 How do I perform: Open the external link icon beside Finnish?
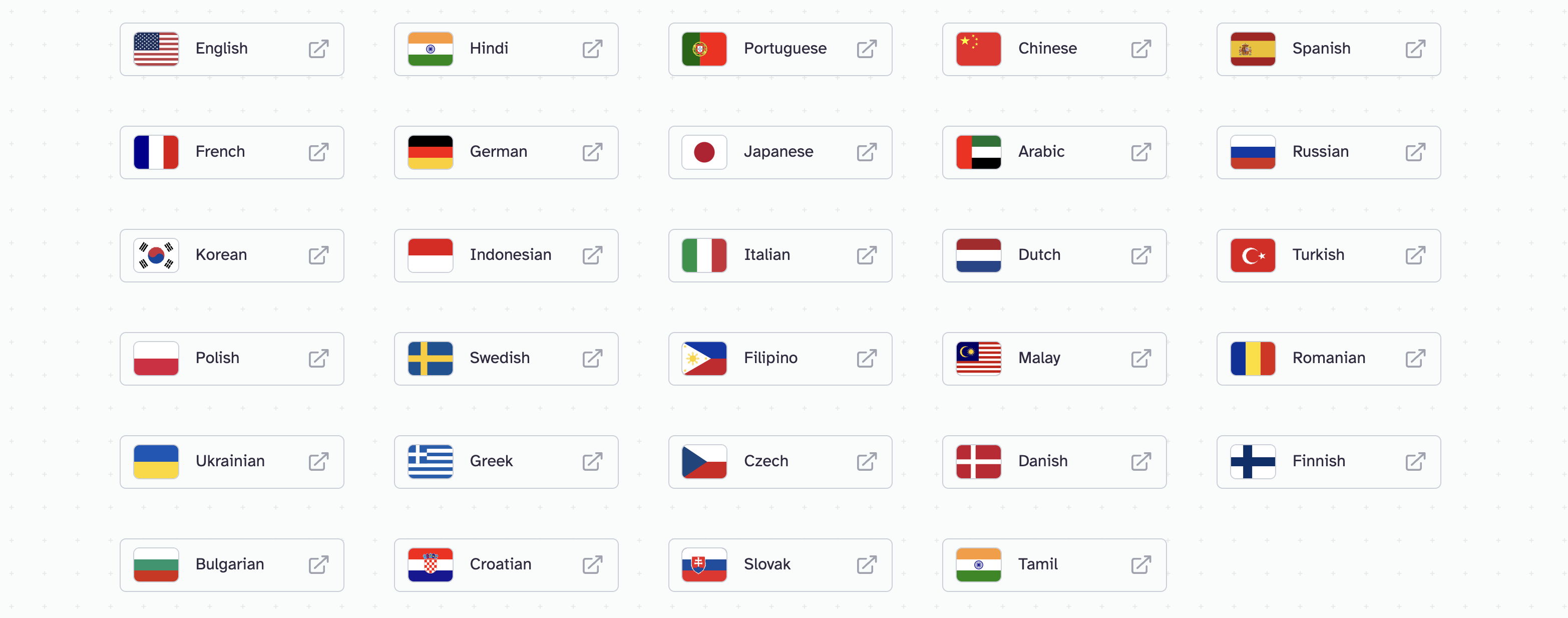[x=1415, y=462]
